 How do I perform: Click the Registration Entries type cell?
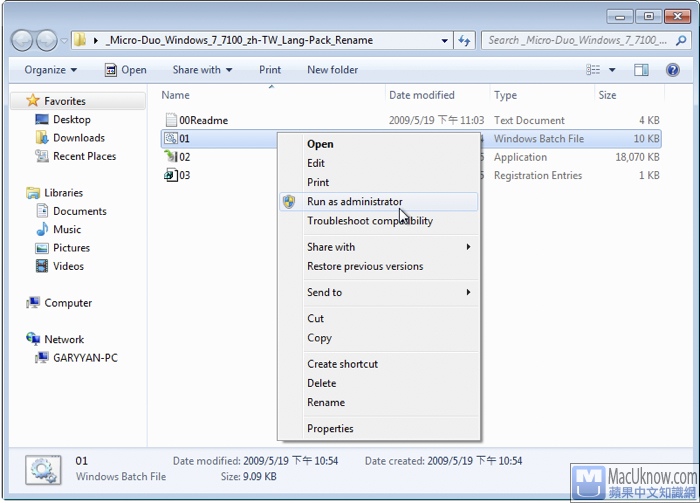point(538,175)
